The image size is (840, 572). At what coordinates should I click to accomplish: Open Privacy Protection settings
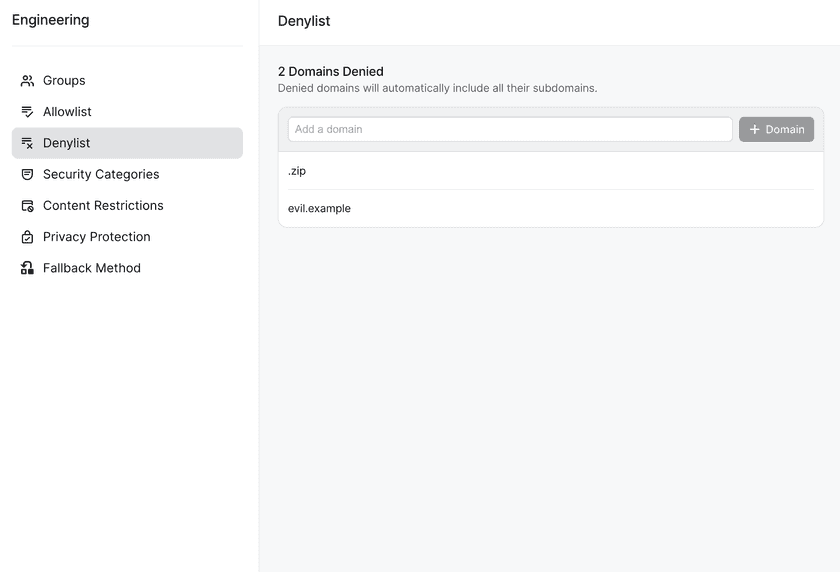click(x=97, y=237)
